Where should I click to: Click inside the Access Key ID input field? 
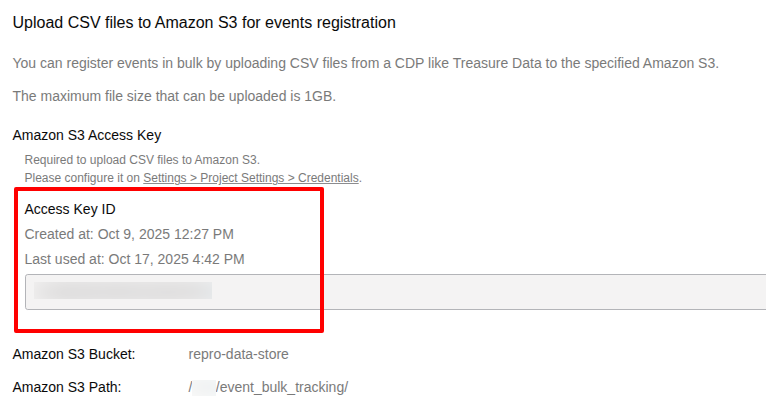click(480, 291)
